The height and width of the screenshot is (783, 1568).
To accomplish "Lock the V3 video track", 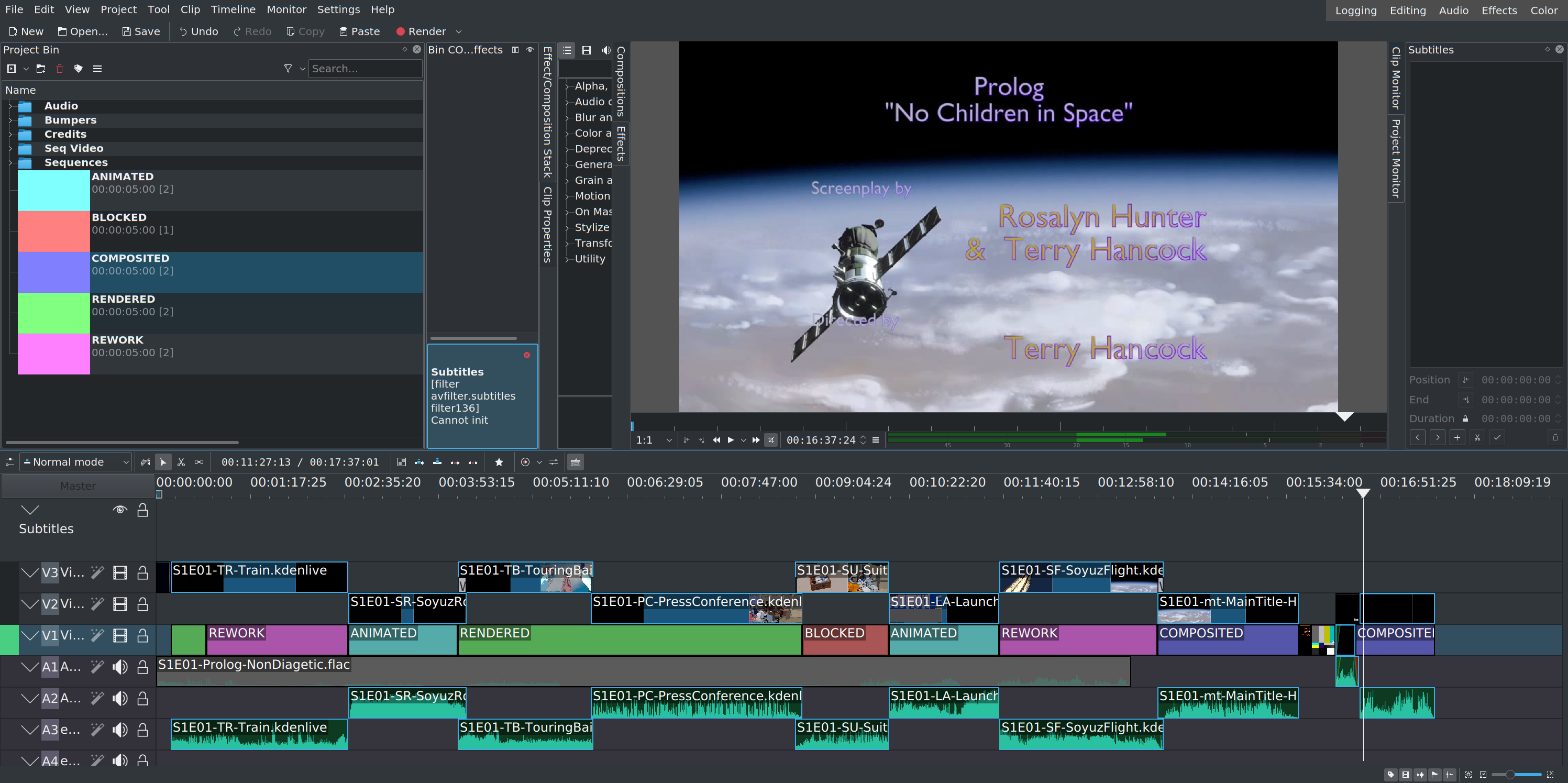I will click(142, 573).
